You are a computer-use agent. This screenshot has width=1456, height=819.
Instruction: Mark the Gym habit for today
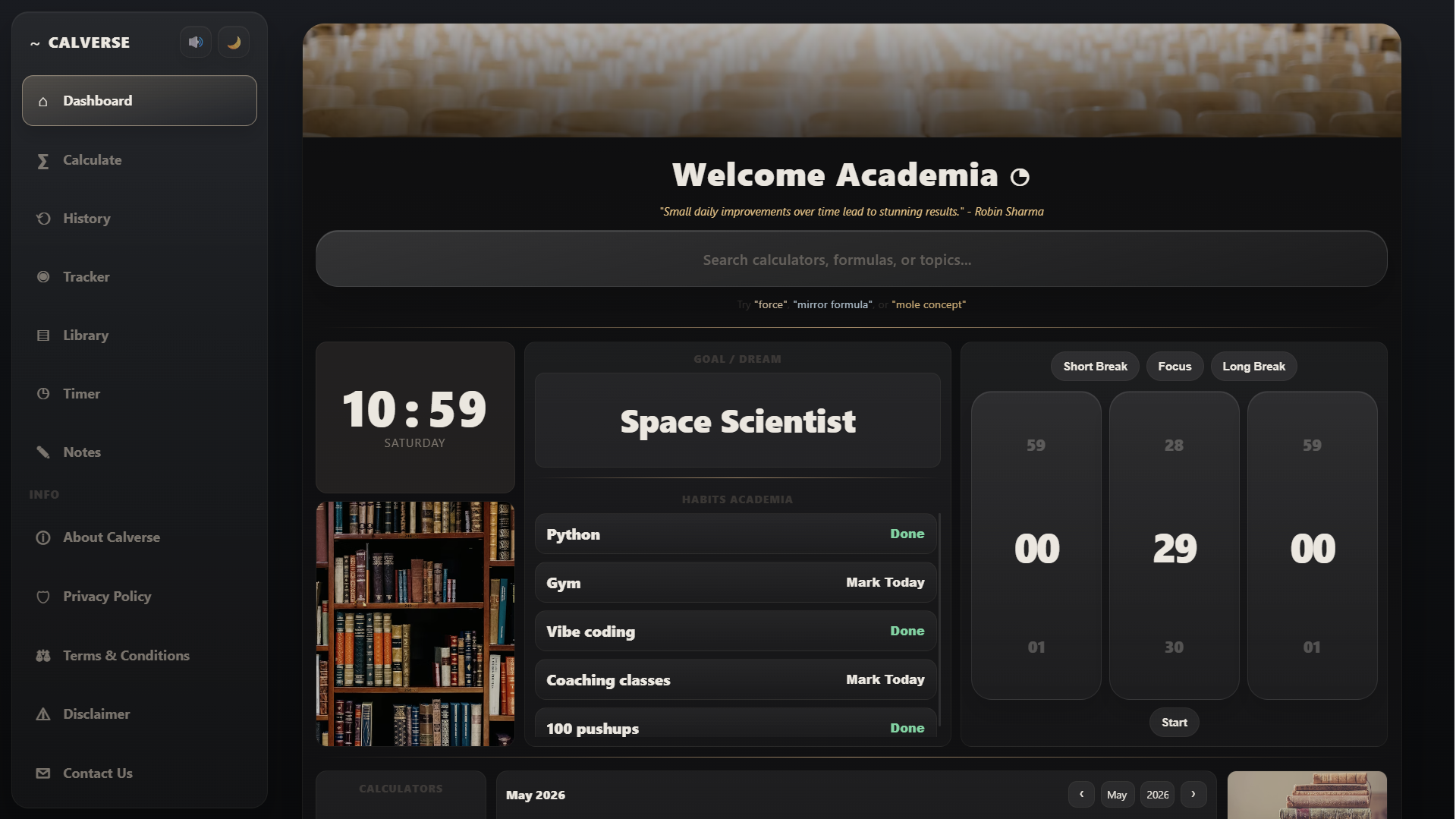885,582
